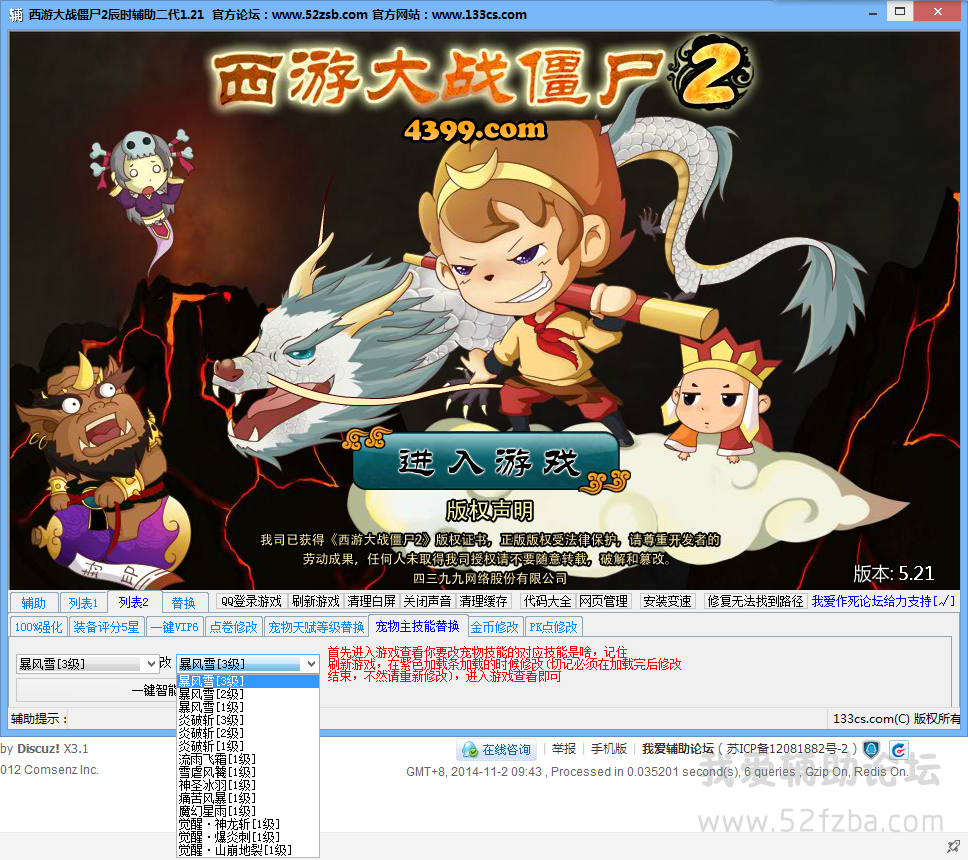Click the blue shield icon in footer
Viewport: 968px width, 860px height.
coord(871,749)
